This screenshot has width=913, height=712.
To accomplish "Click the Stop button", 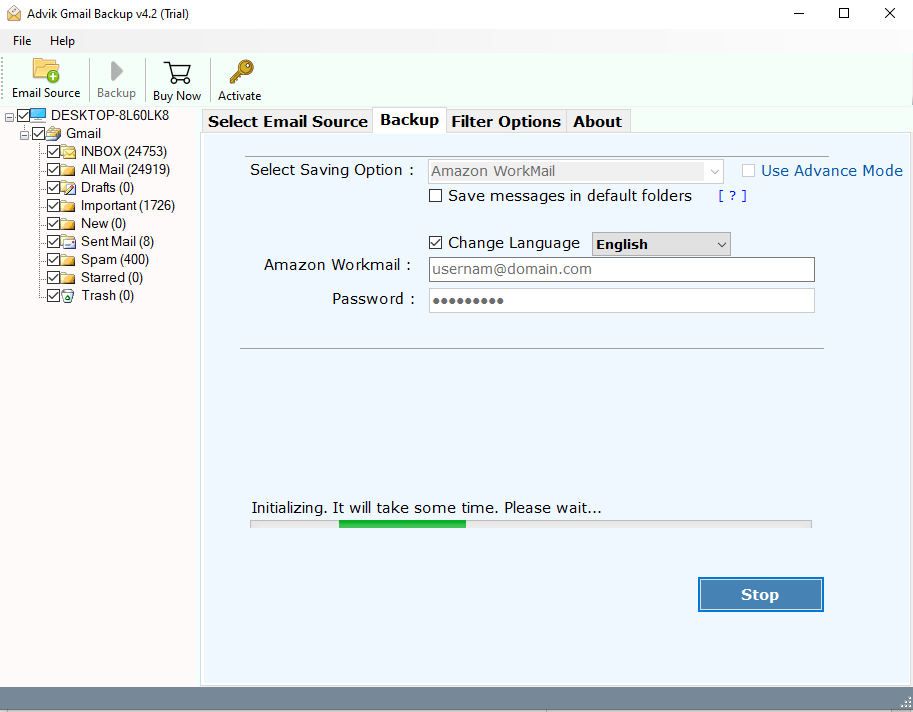I will [760, 594].
